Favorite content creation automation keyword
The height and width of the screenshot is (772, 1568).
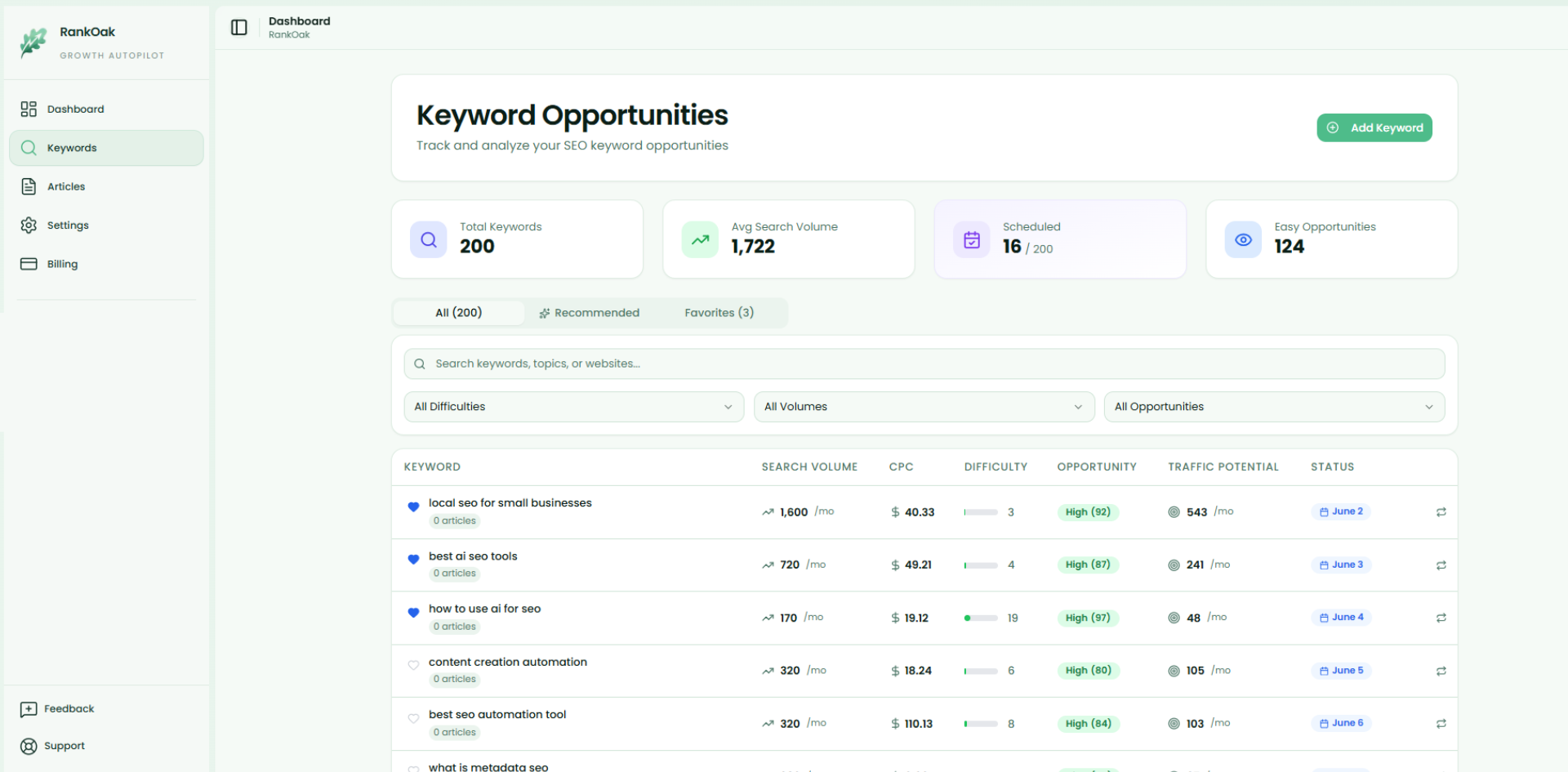pos(413,665)
